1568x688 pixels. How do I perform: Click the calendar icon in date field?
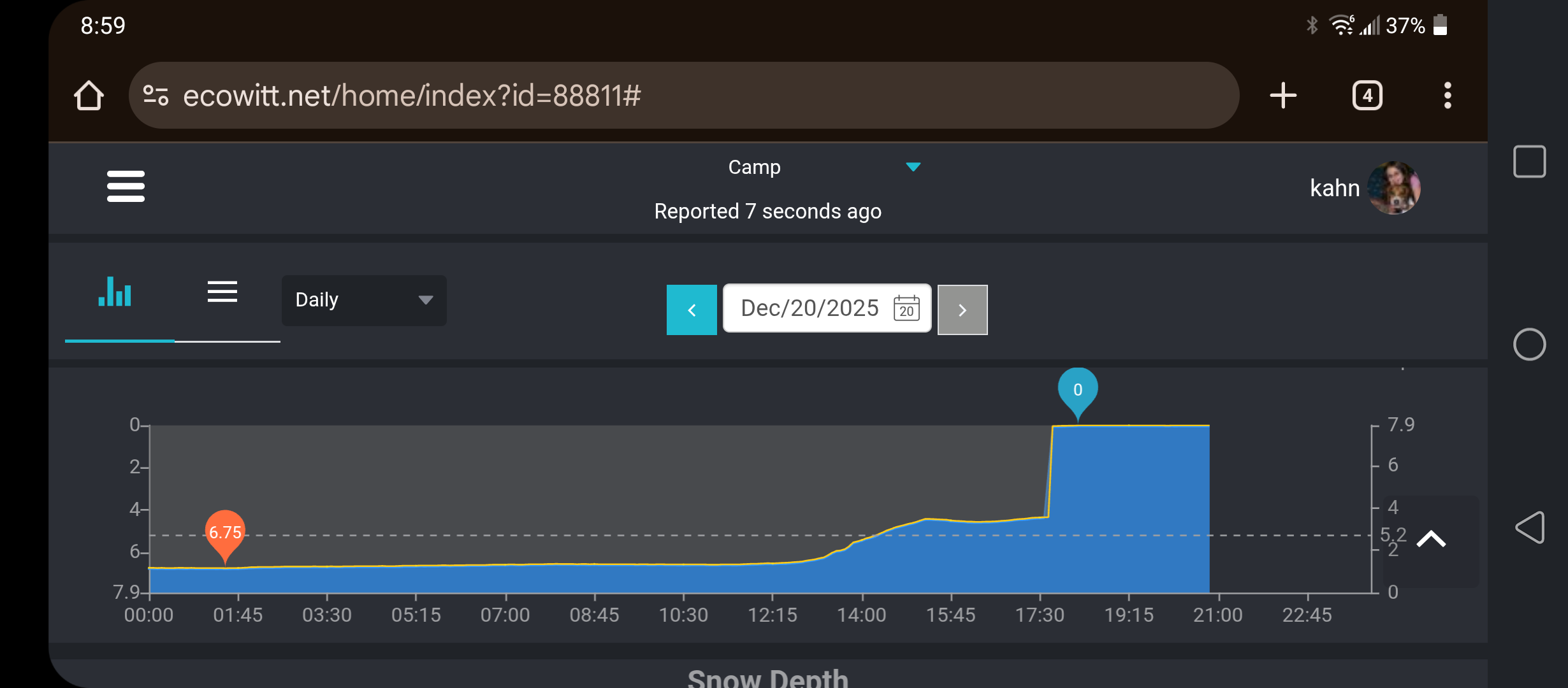tap(906, 309)
